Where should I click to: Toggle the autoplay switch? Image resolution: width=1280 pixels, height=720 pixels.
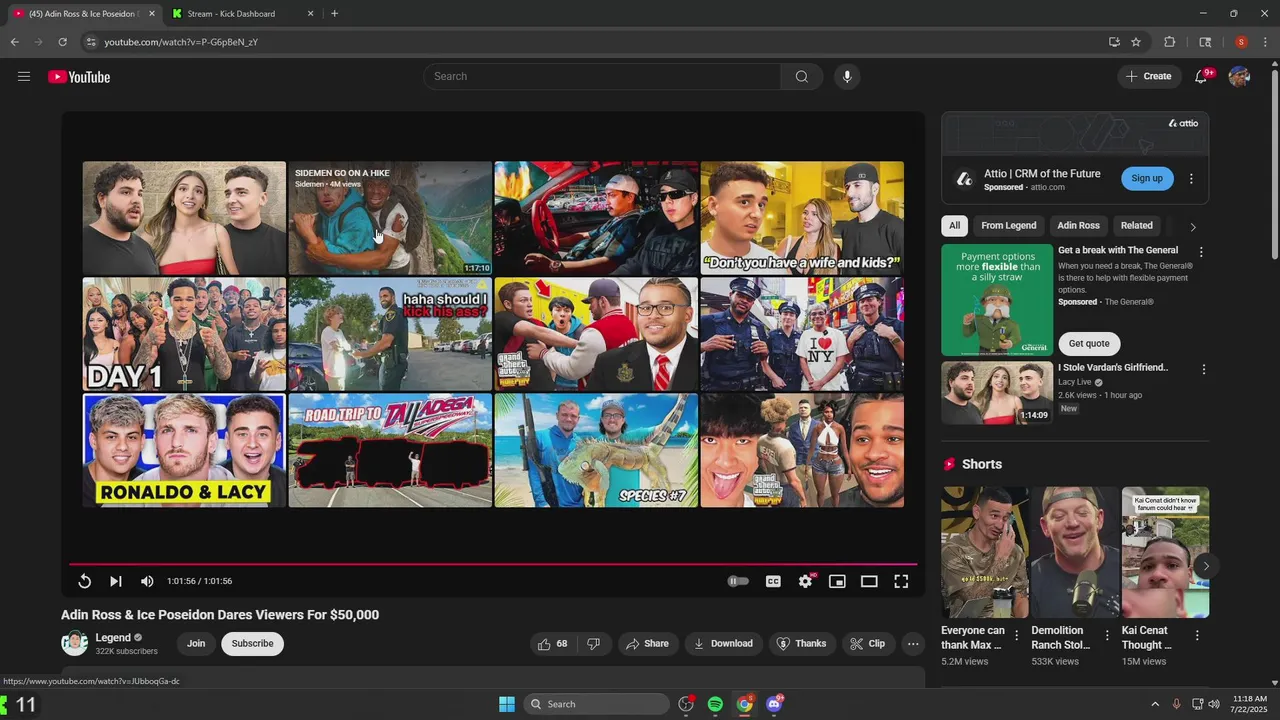(x=738, y=581)
